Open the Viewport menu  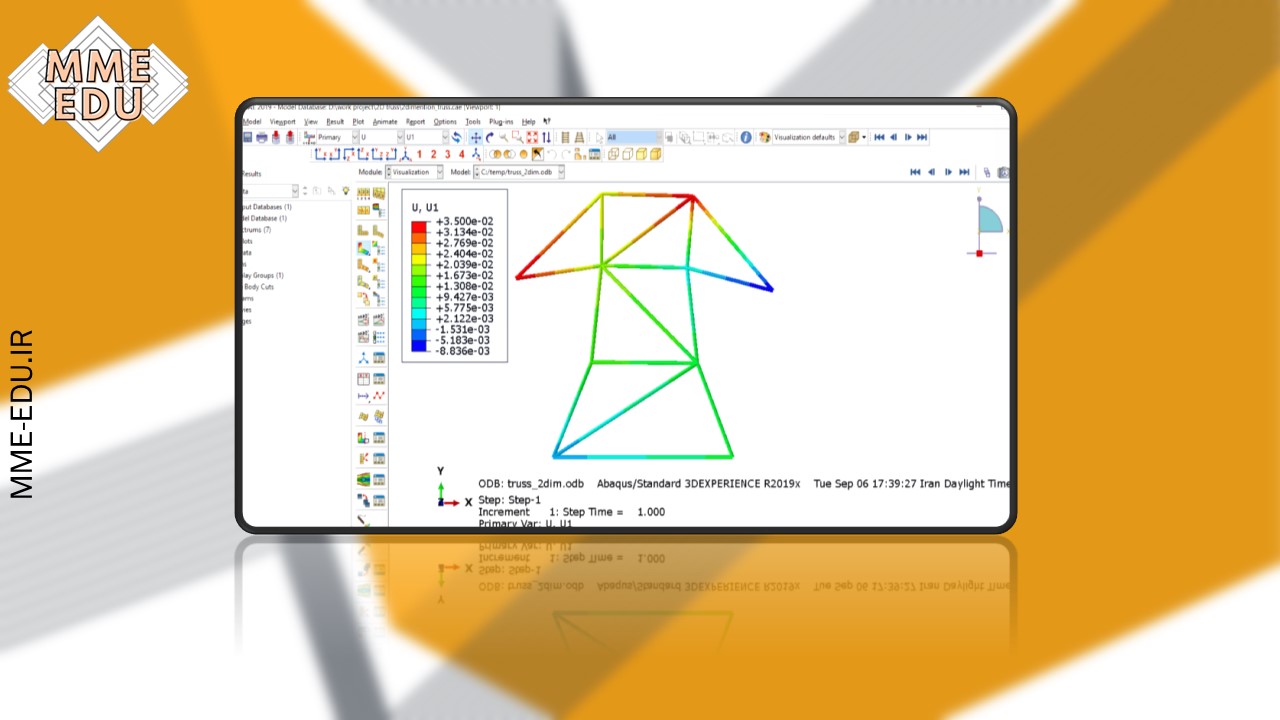283,121
